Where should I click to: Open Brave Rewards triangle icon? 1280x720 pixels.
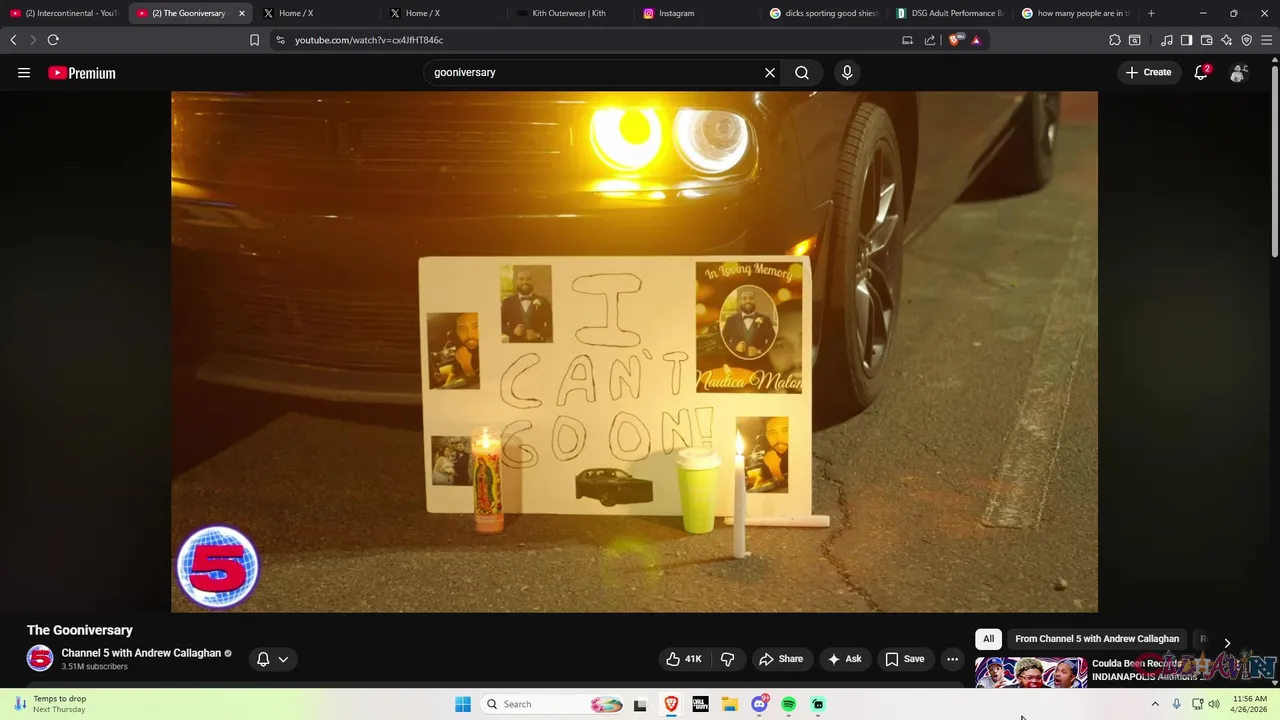coord(976,40)
